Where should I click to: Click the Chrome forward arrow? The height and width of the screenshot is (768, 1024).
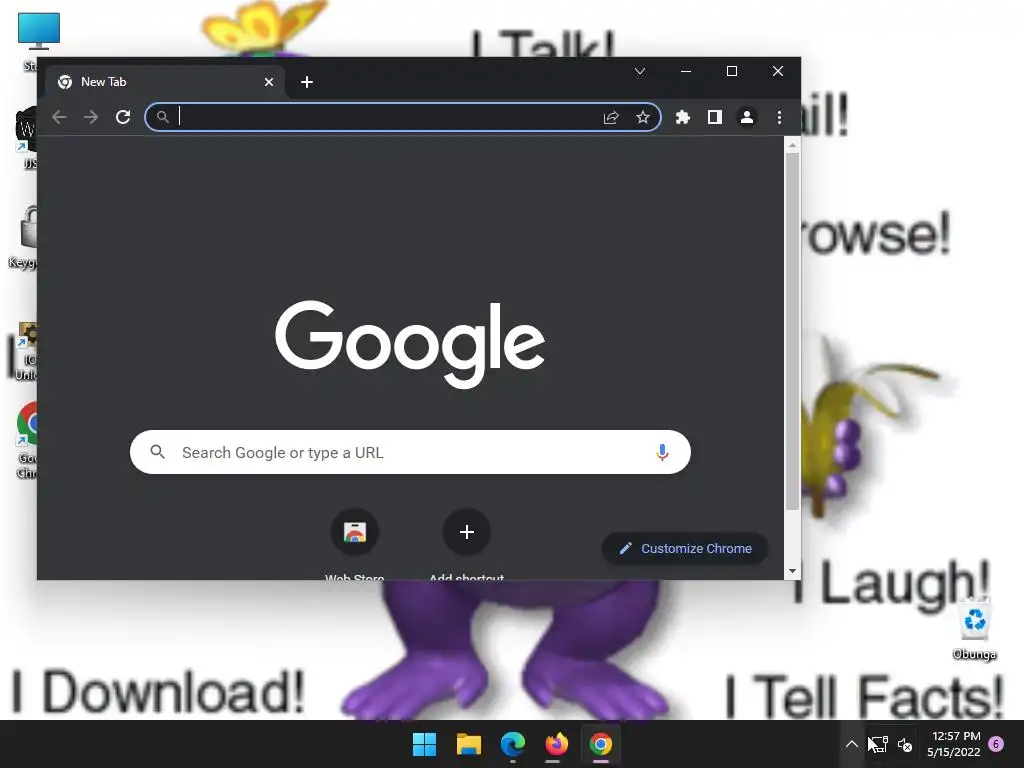[91, 117]
